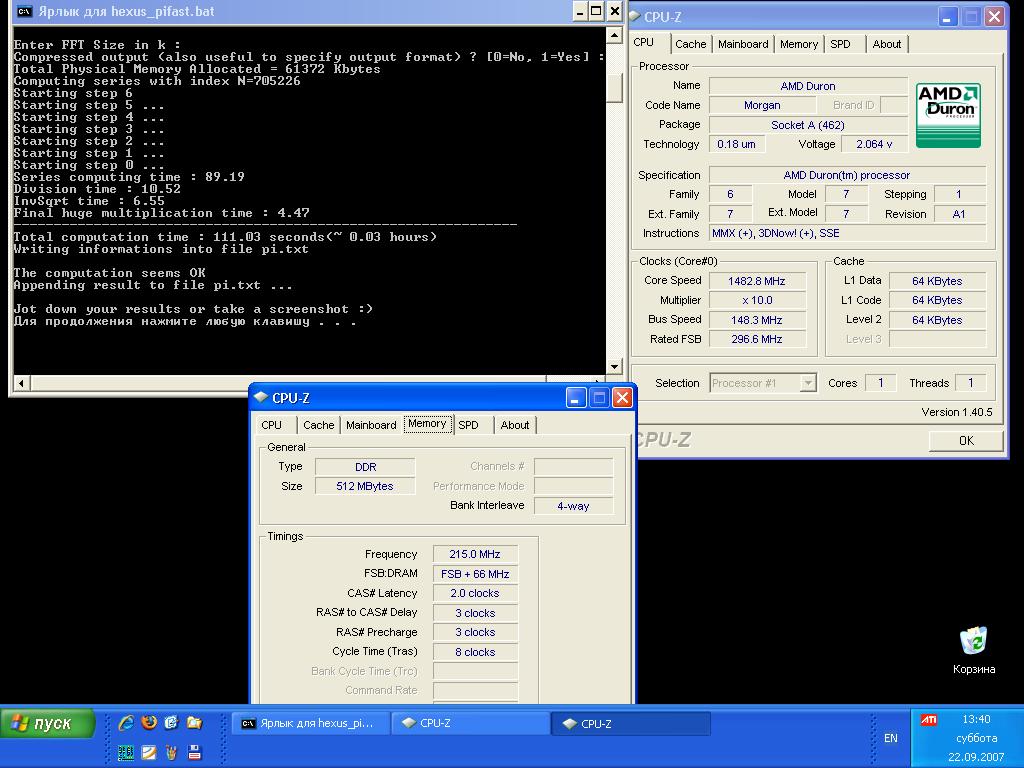Switch to SPD tab in CPU-Z Memory window
Viewport: 1024px width, 768px height.
(x=468, y=424)
